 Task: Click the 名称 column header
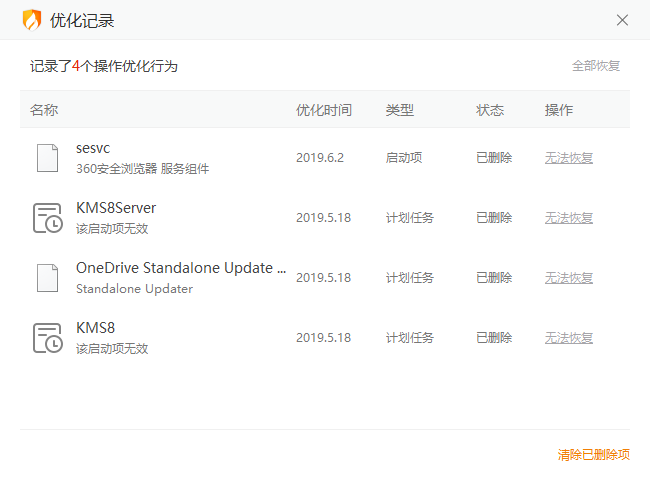(x=44, y=110)
